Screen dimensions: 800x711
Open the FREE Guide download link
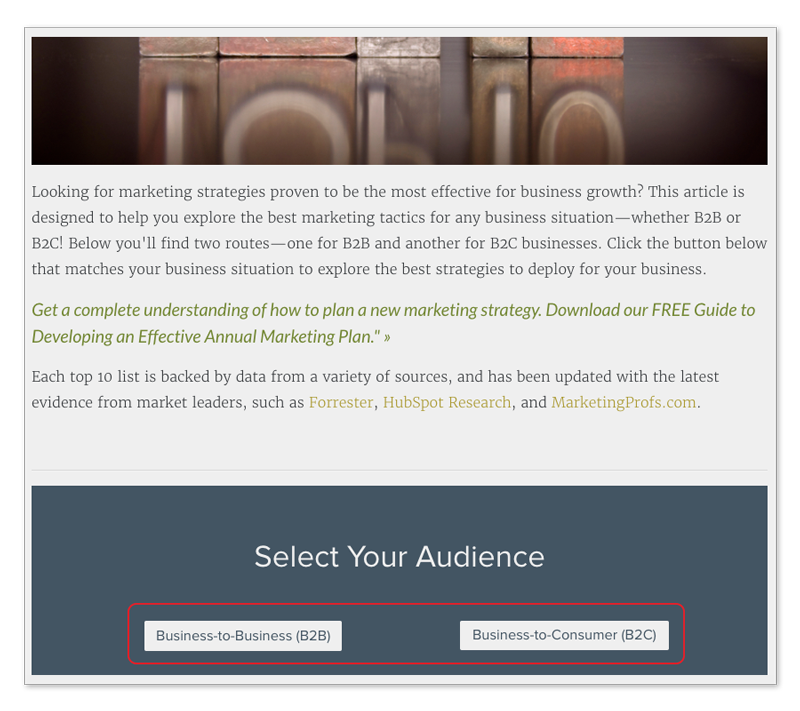(x=393, y=323)
